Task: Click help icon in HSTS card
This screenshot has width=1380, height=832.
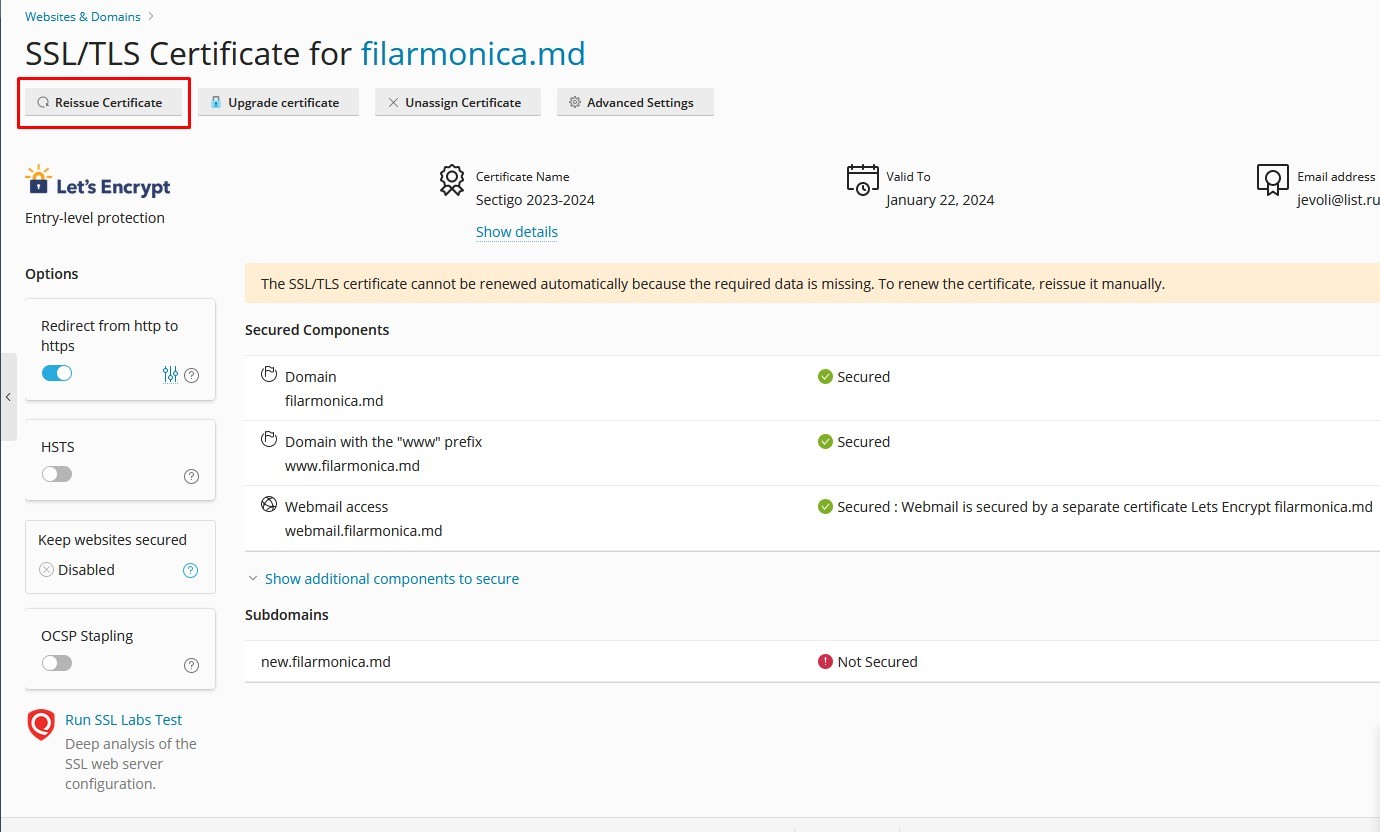Action: tap(192, 477)
